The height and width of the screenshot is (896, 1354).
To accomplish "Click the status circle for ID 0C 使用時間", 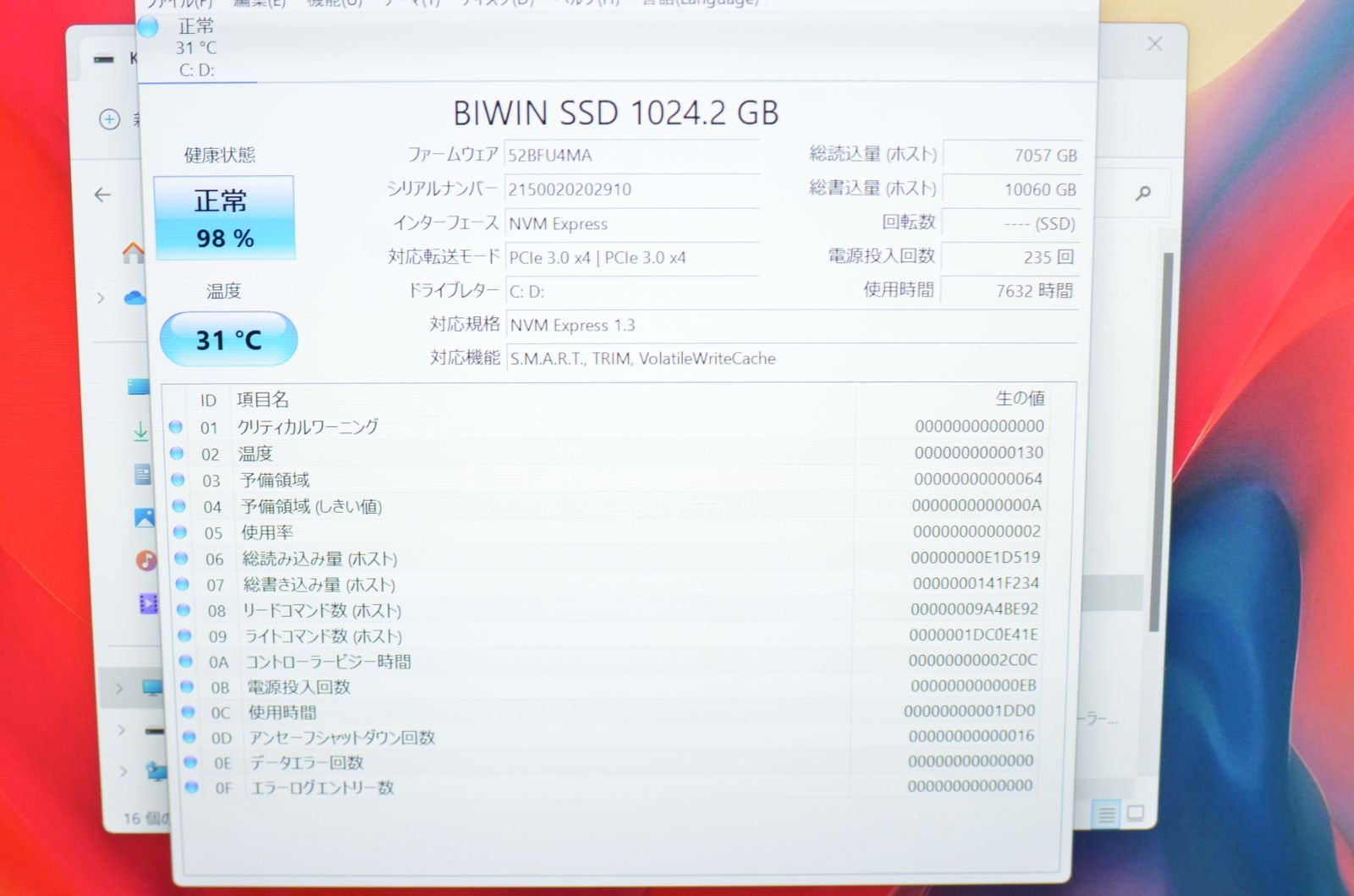I will click(188, 712).
